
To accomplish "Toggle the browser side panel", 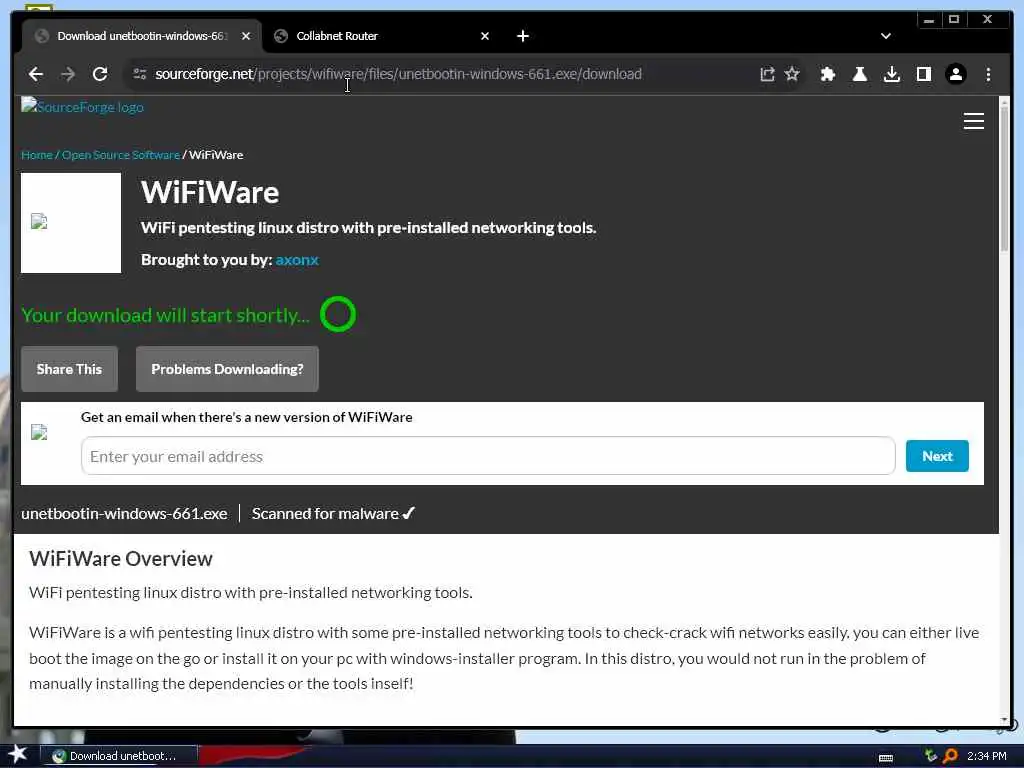I will pyautogui.click(x=924, y=74).
